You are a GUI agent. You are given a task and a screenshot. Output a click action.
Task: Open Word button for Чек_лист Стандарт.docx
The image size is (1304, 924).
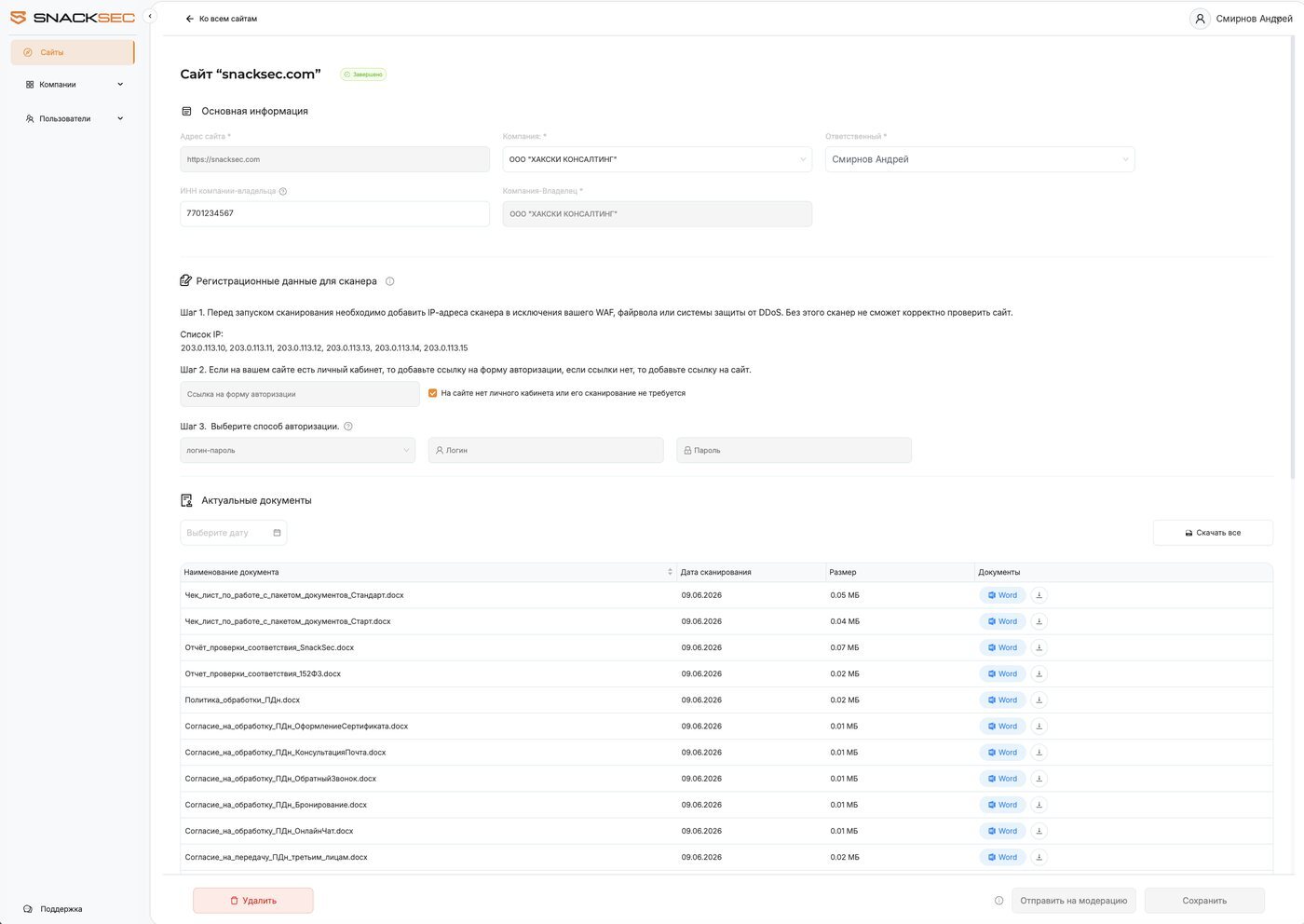[x=1002, y=595]
